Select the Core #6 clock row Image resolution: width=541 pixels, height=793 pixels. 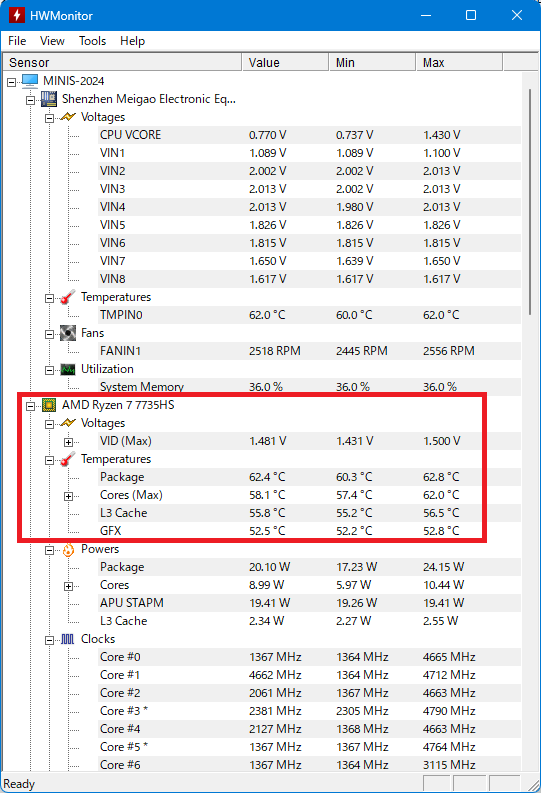point(309,765)
